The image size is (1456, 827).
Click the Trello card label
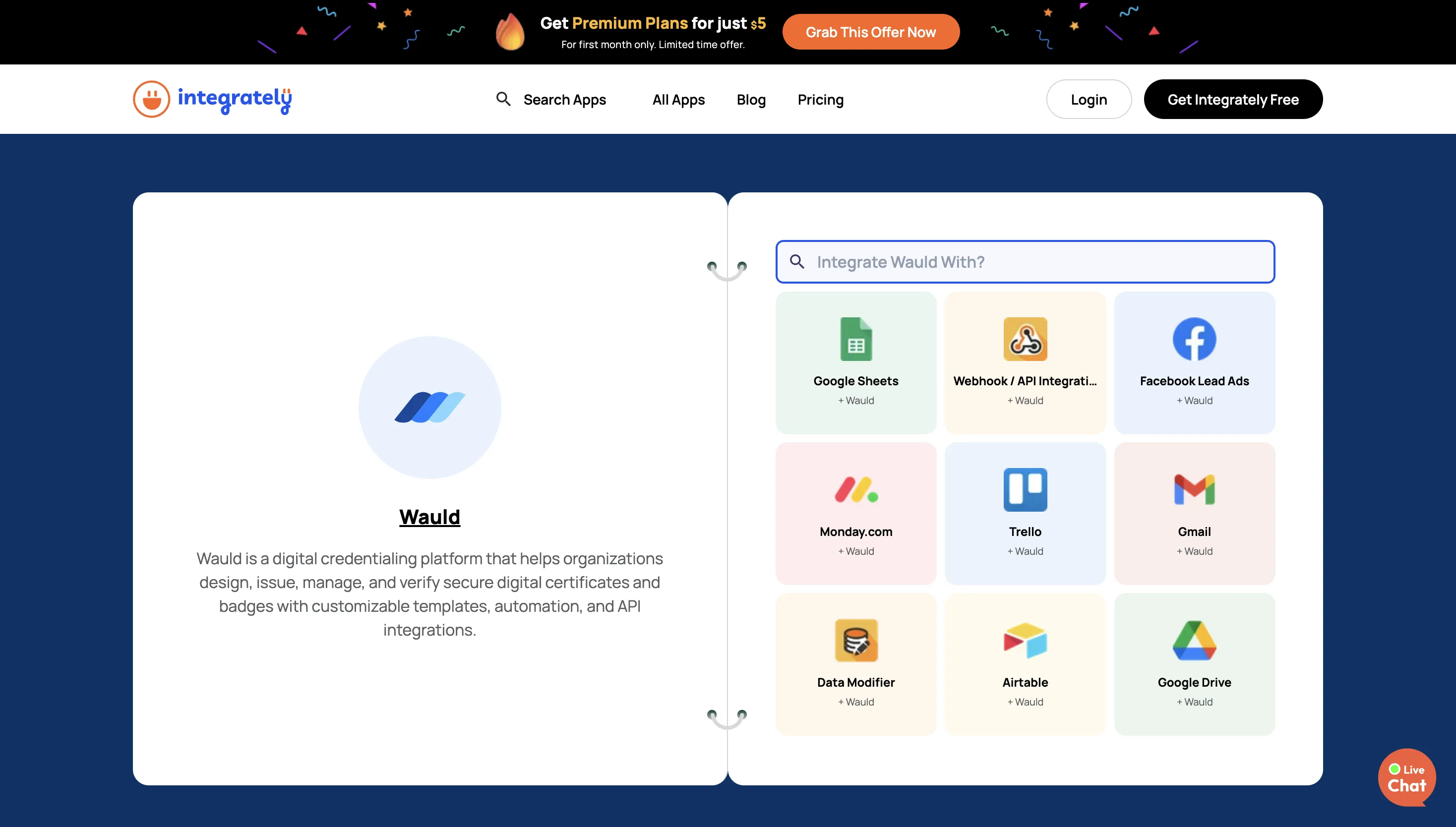[1025, 531]
